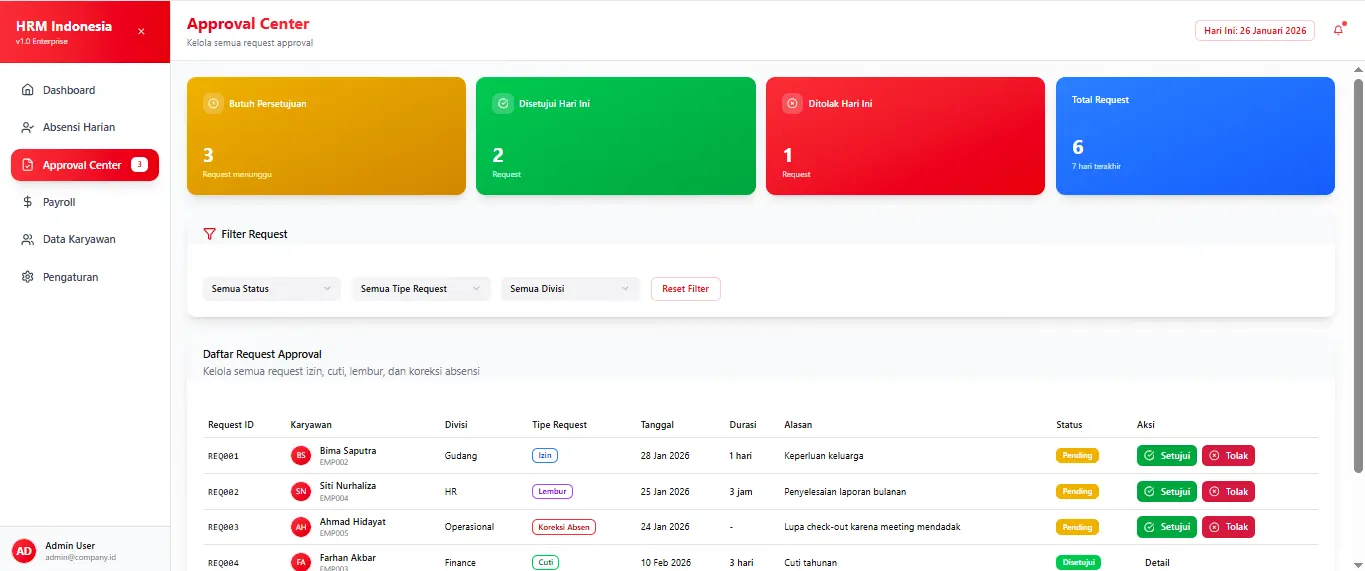Image resolution: width=1365 pixels, height=571 pixels.
Task: Click the AD avatar for Admin User
Action: pyautogui.click(x=23, y=551)
